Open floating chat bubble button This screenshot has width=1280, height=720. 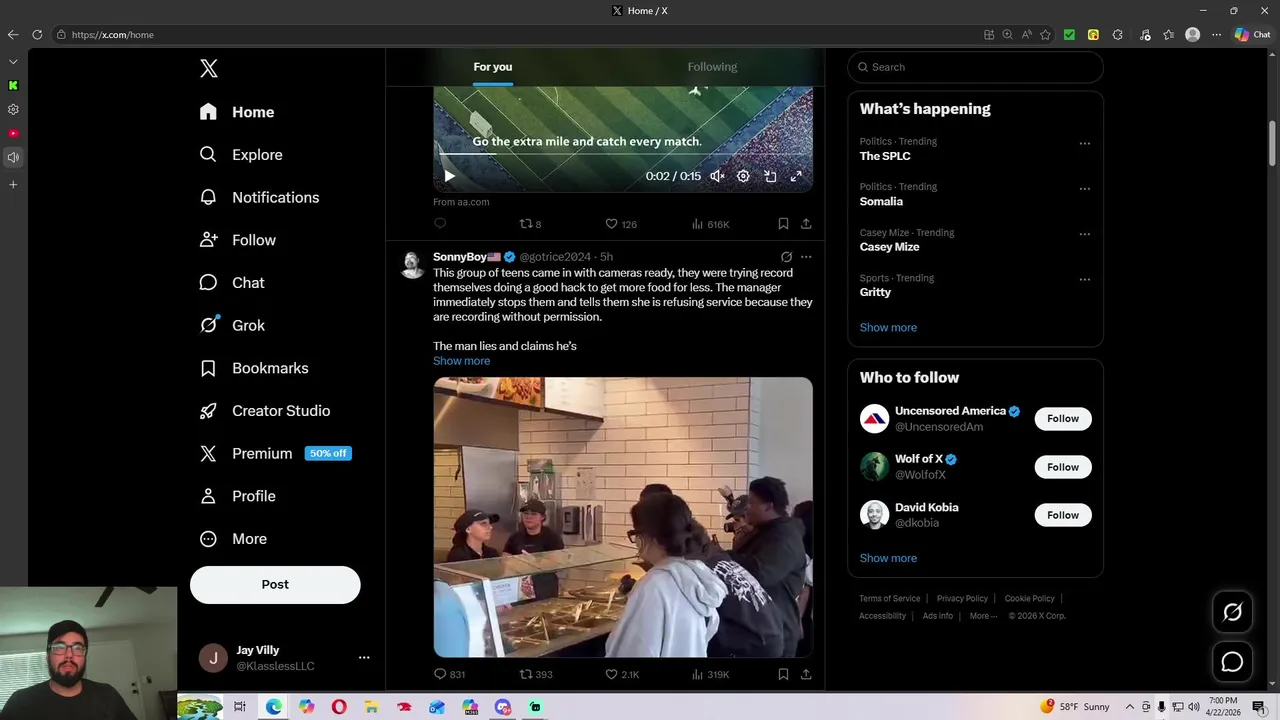1232,662
